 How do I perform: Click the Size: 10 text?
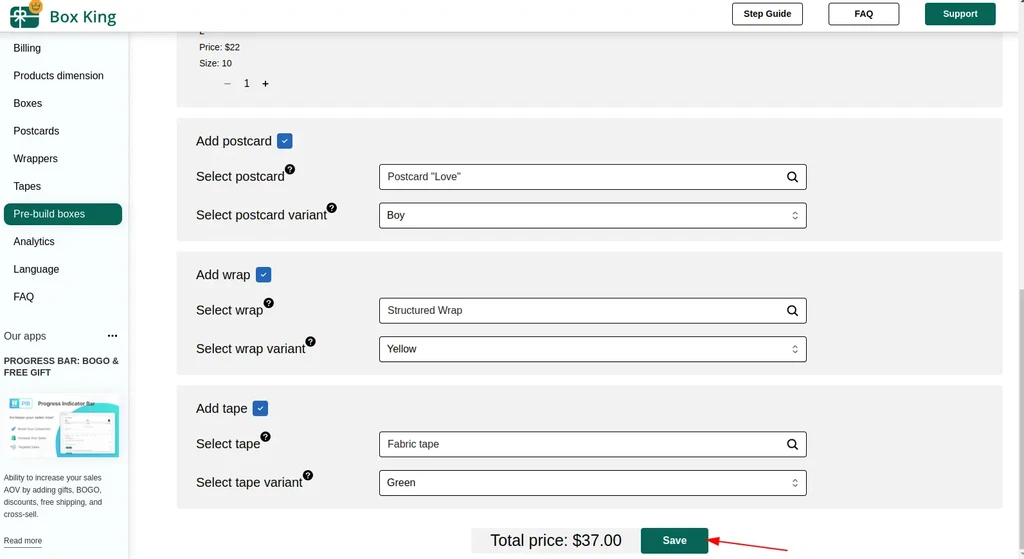pos(216,63)
